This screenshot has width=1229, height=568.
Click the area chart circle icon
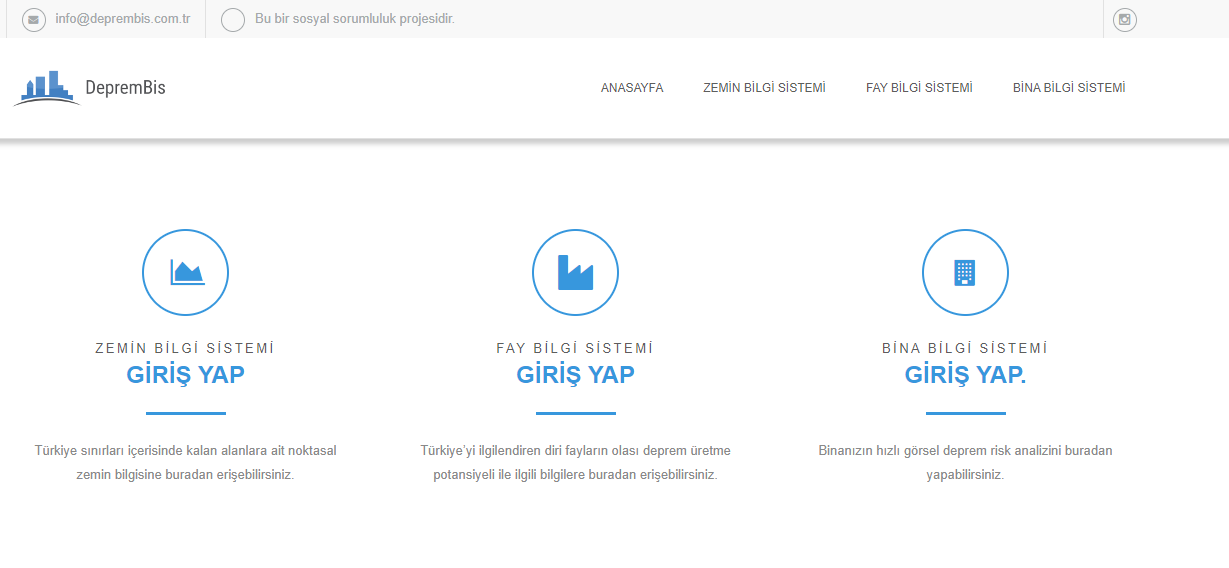[x=186, y=272]
